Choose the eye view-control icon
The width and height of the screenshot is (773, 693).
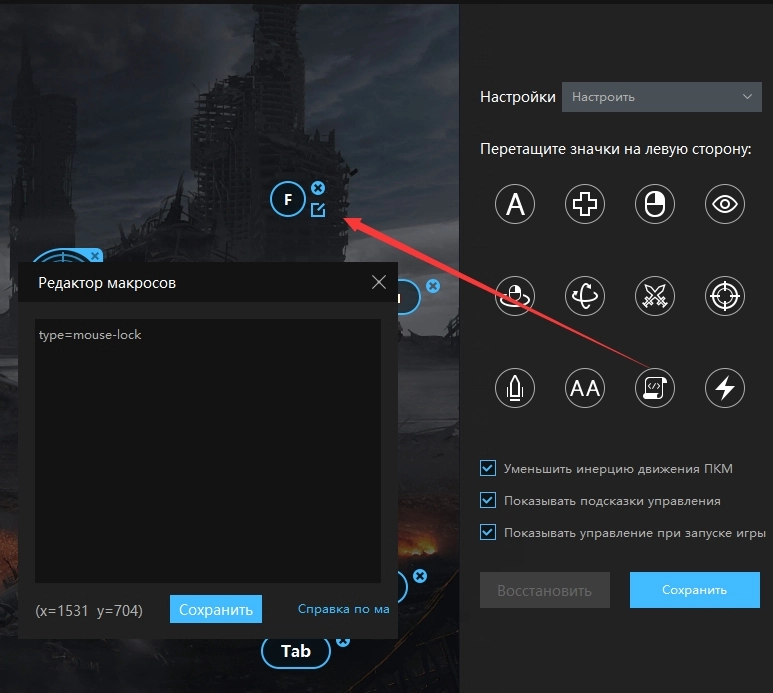click(725, 205)
